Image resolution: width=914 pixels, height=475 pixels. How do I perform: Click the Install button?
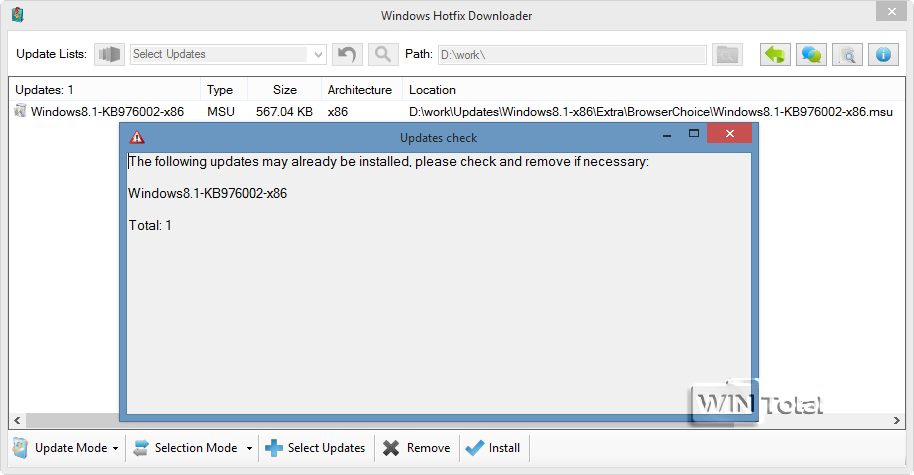tap(494, 448)
